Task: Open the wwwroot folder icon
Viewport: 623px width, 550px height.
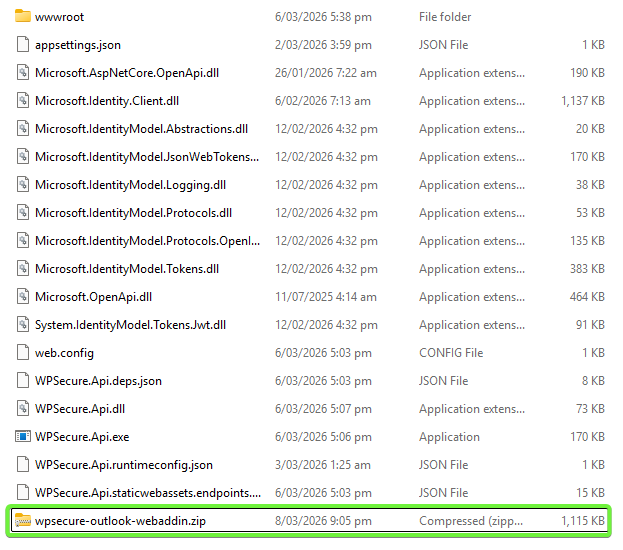Action: pos(23,17)
